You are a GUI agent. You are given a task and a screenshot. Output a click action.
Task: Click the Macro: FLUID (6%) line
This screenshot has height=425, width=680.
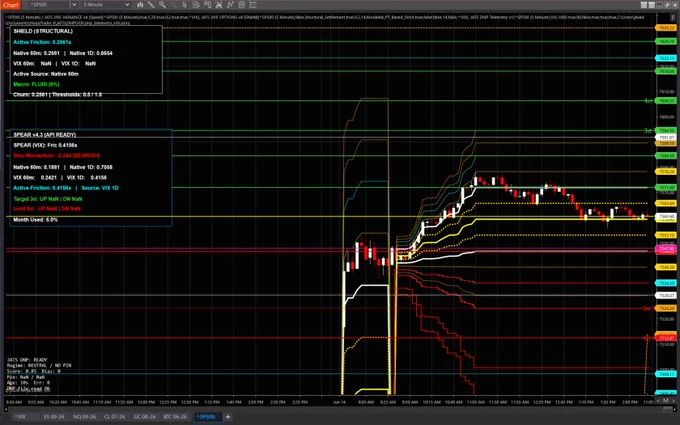(x=36, y=84)
